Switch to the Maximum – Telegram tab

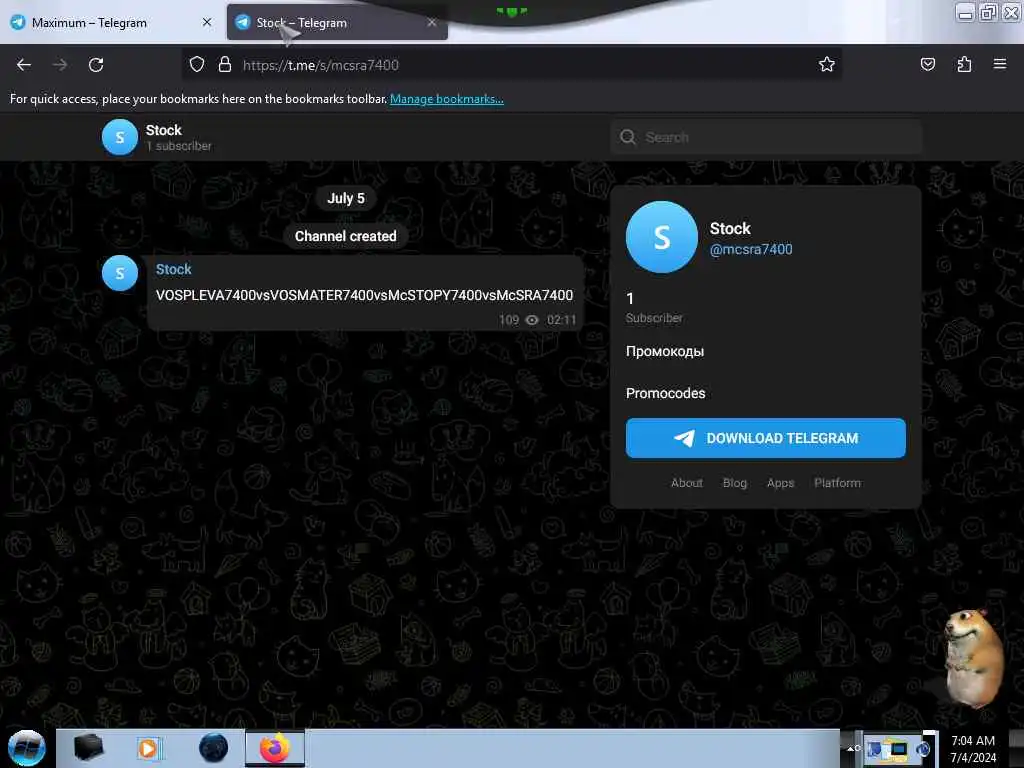coord(111,22)
